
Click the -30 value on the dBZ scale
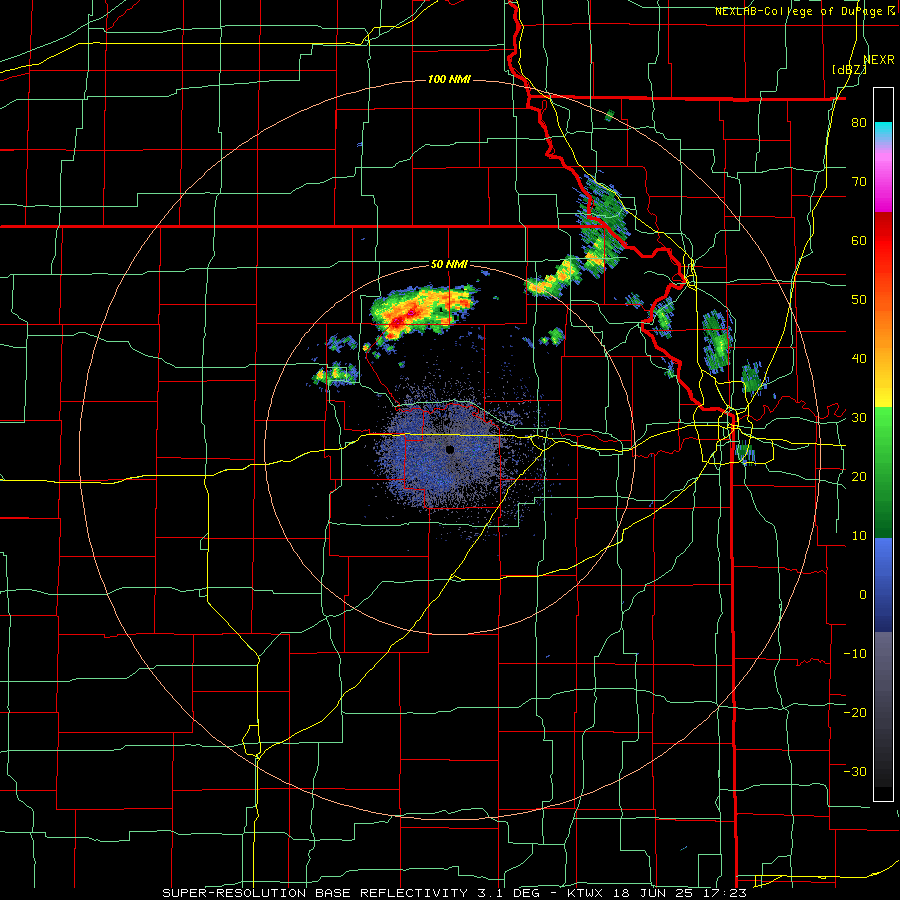point(855,771)
